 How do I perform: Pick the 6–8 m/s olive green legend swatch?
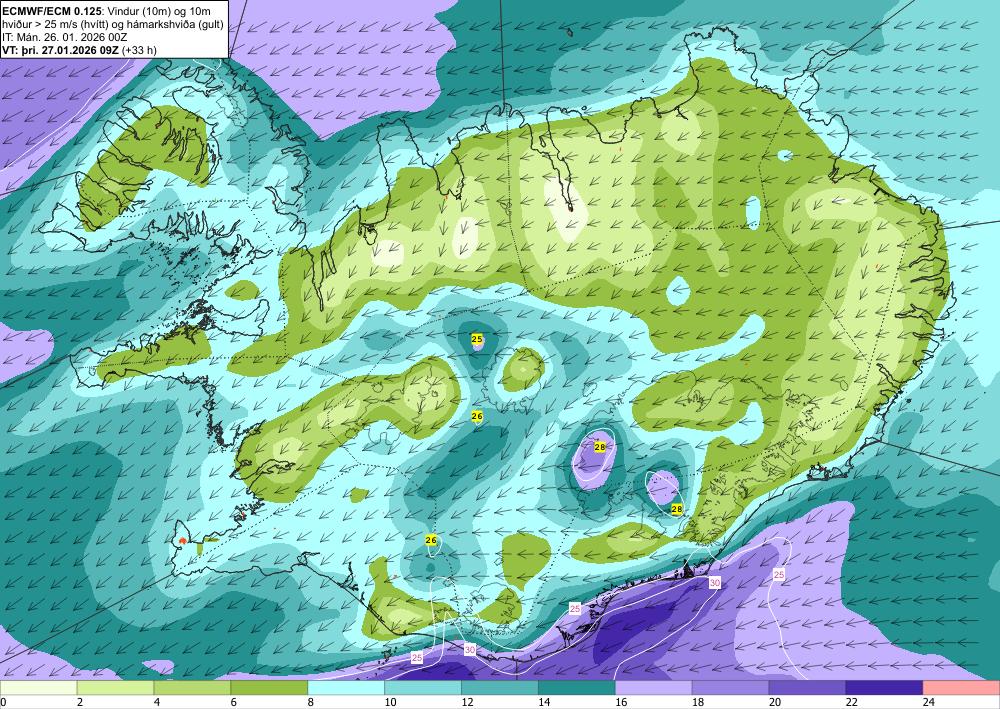pos(269,688)
